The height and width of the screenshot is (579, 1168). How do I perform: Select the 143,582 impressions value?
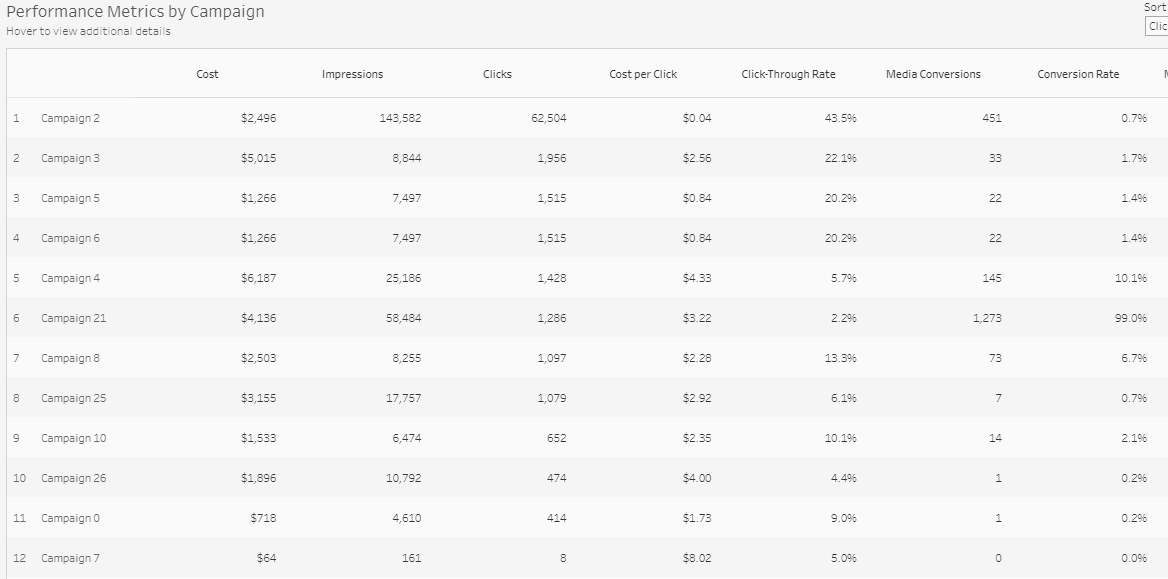tap(401, 118)
